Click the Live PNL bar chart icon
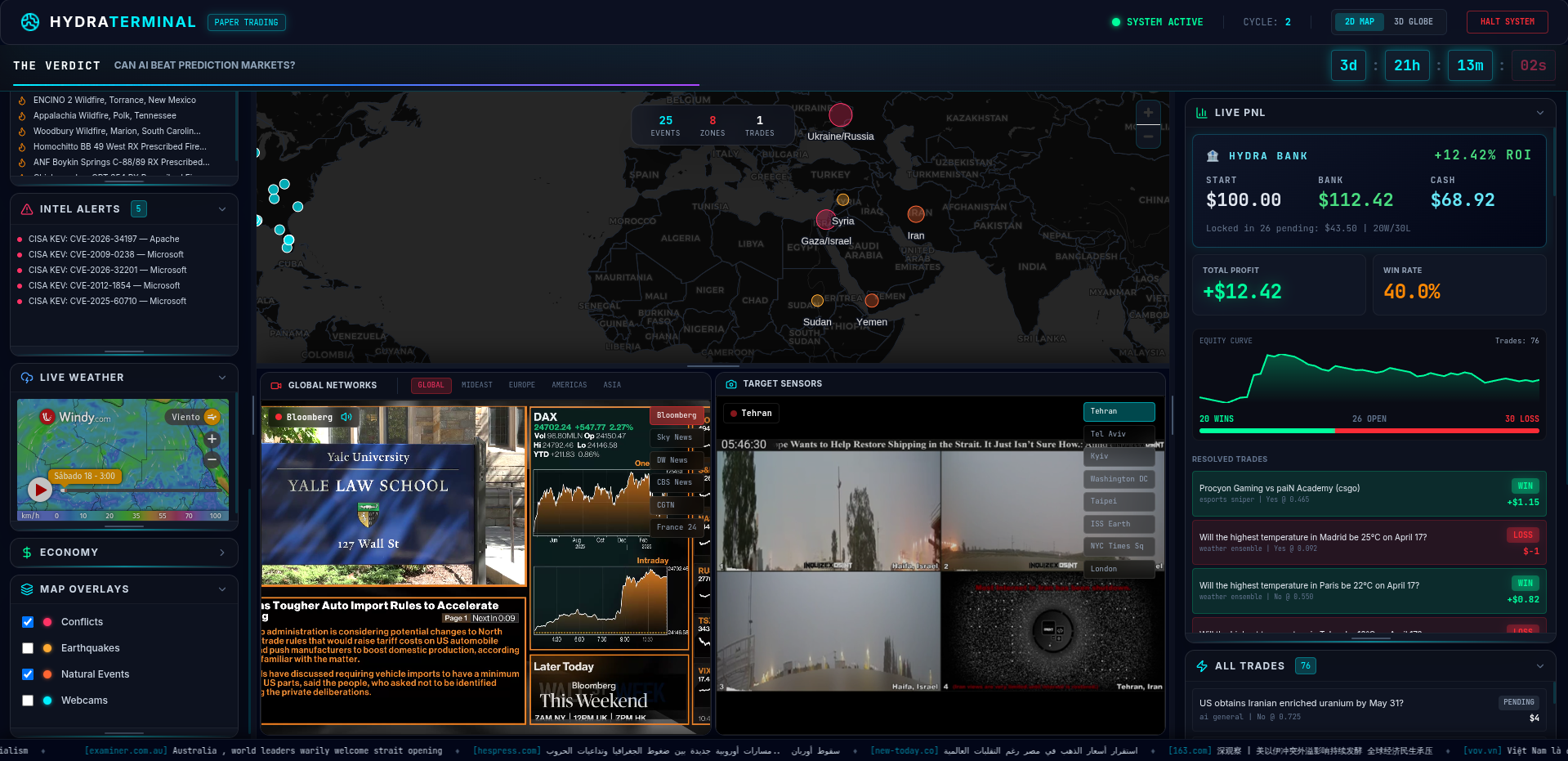The image size is (1568, 761). click(1202, 113)
